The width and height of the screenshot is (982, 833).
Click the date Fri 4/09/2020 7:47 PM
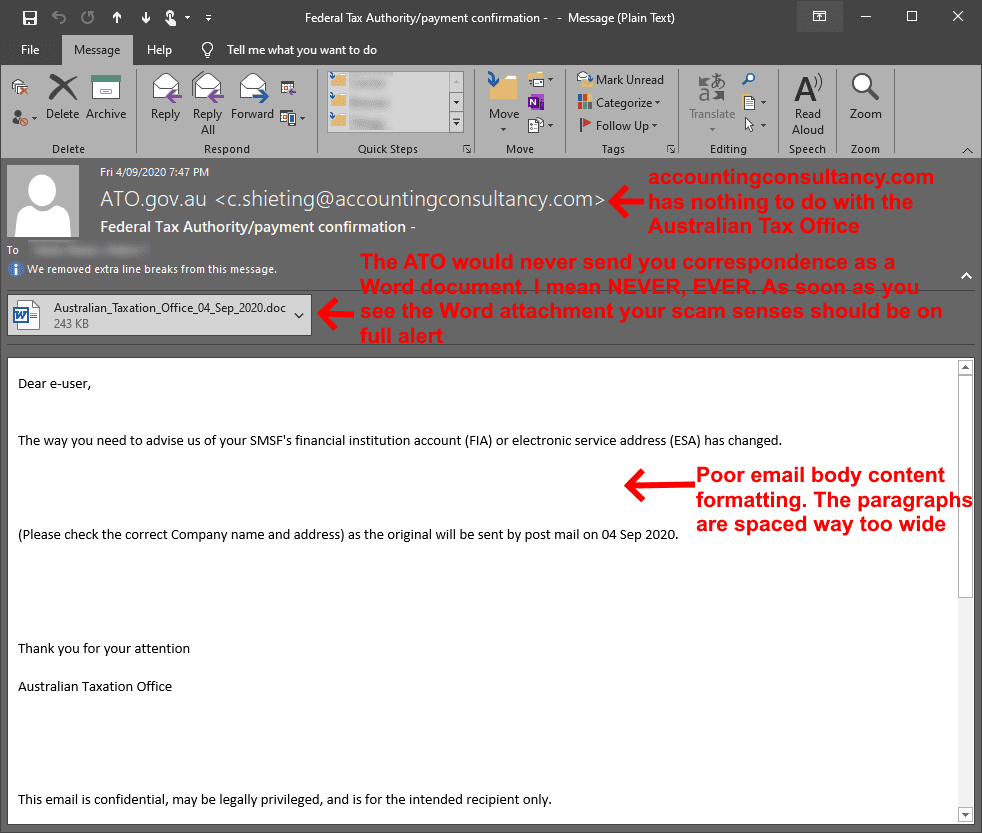pyautogui.click(x=155, y=172)
